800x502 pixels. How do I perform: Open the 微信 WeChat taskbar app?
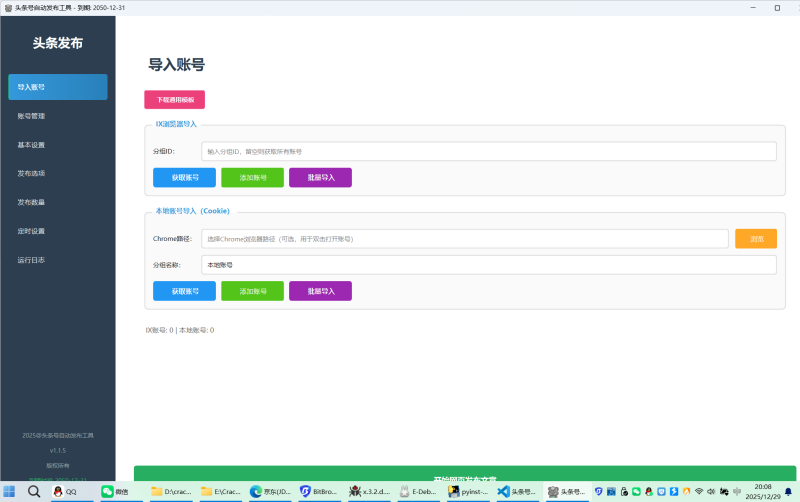121,492
